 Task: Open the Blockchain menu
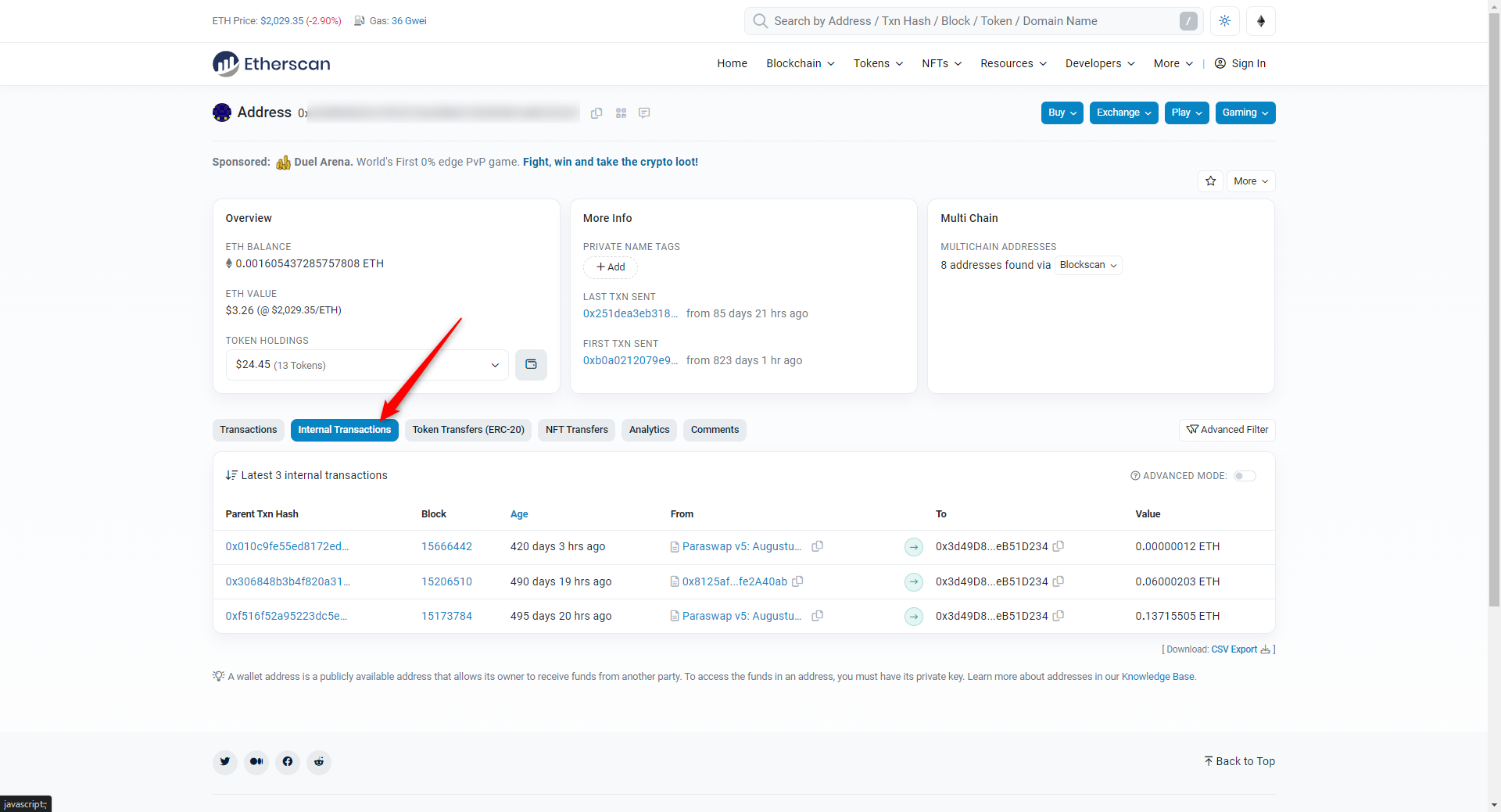pos(800,63)
